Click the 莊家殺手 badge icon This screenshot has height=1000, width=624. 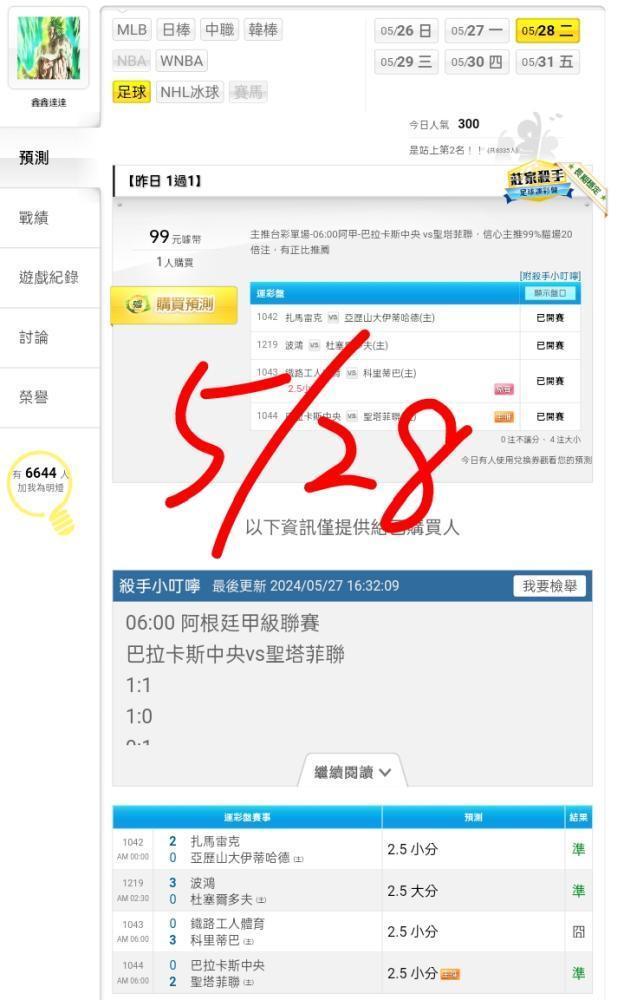tap(536, 184)
